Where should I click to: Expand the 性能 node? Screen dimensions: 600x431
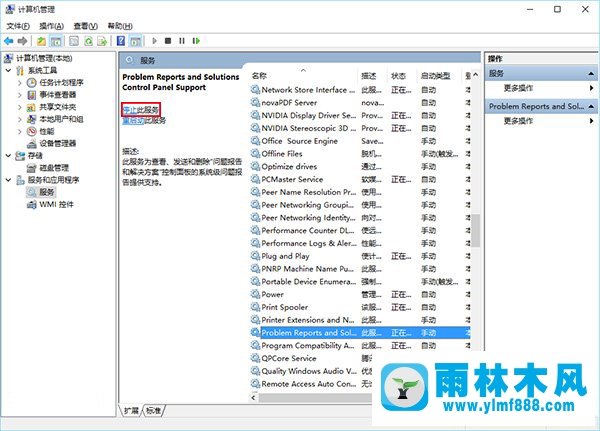(20, 131)
